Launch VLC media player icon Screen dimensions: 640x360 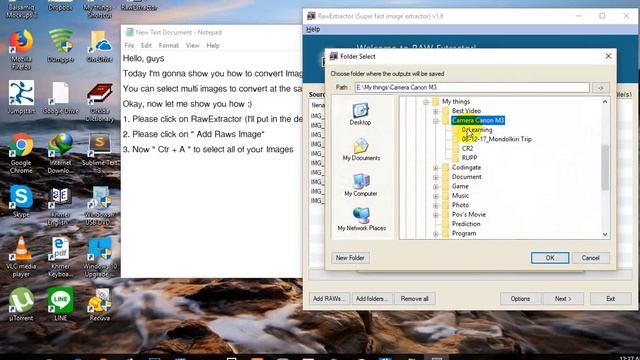(21, 257)
